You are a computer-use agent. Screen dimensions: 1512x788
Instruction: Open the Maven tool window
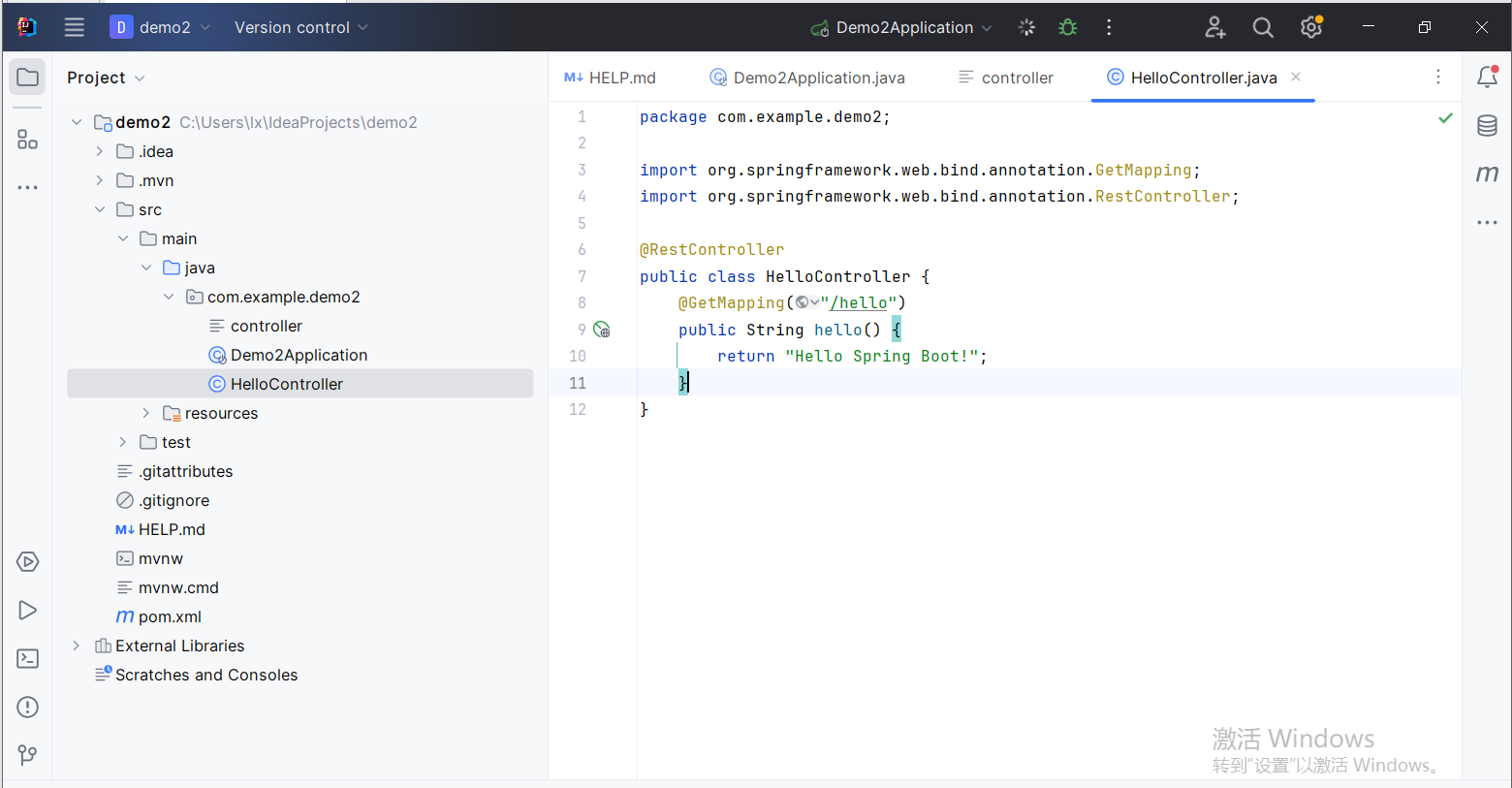click(1487, 173)
